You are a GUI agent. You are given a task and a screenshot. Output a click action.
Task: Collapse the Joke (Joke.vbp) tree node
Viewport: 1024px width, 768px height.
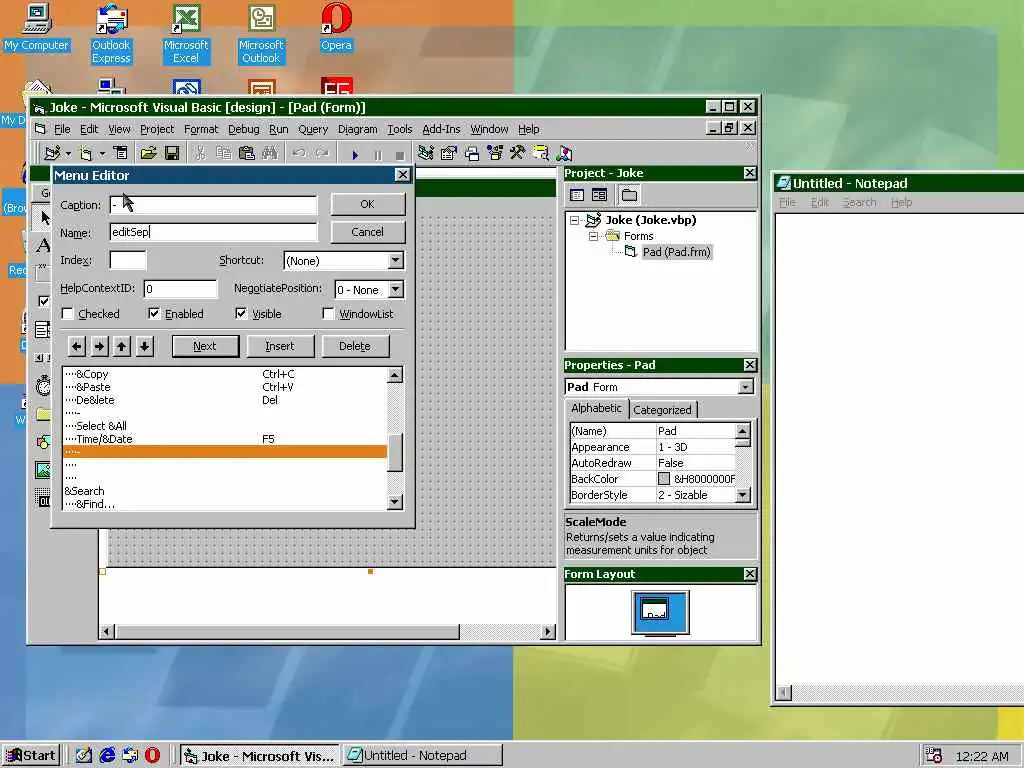pyautogui.click(x=575, y=220)
